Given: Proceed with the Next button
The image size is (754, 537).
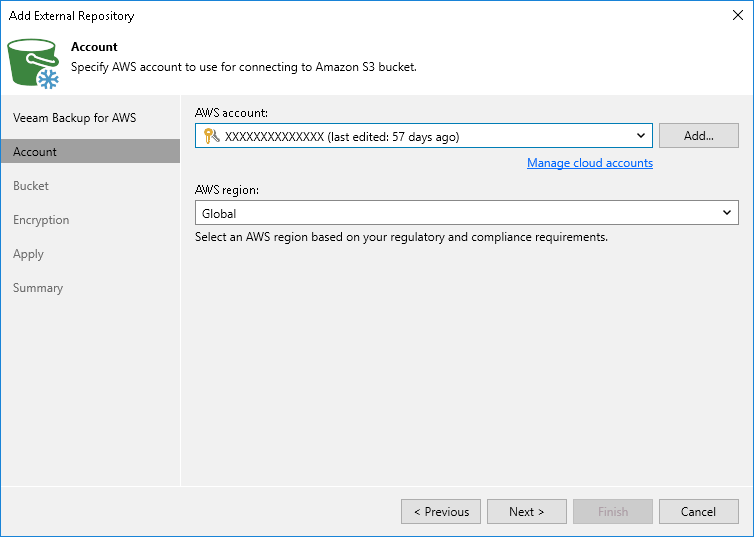Looking at the screenshot, I should pos(527,512).
